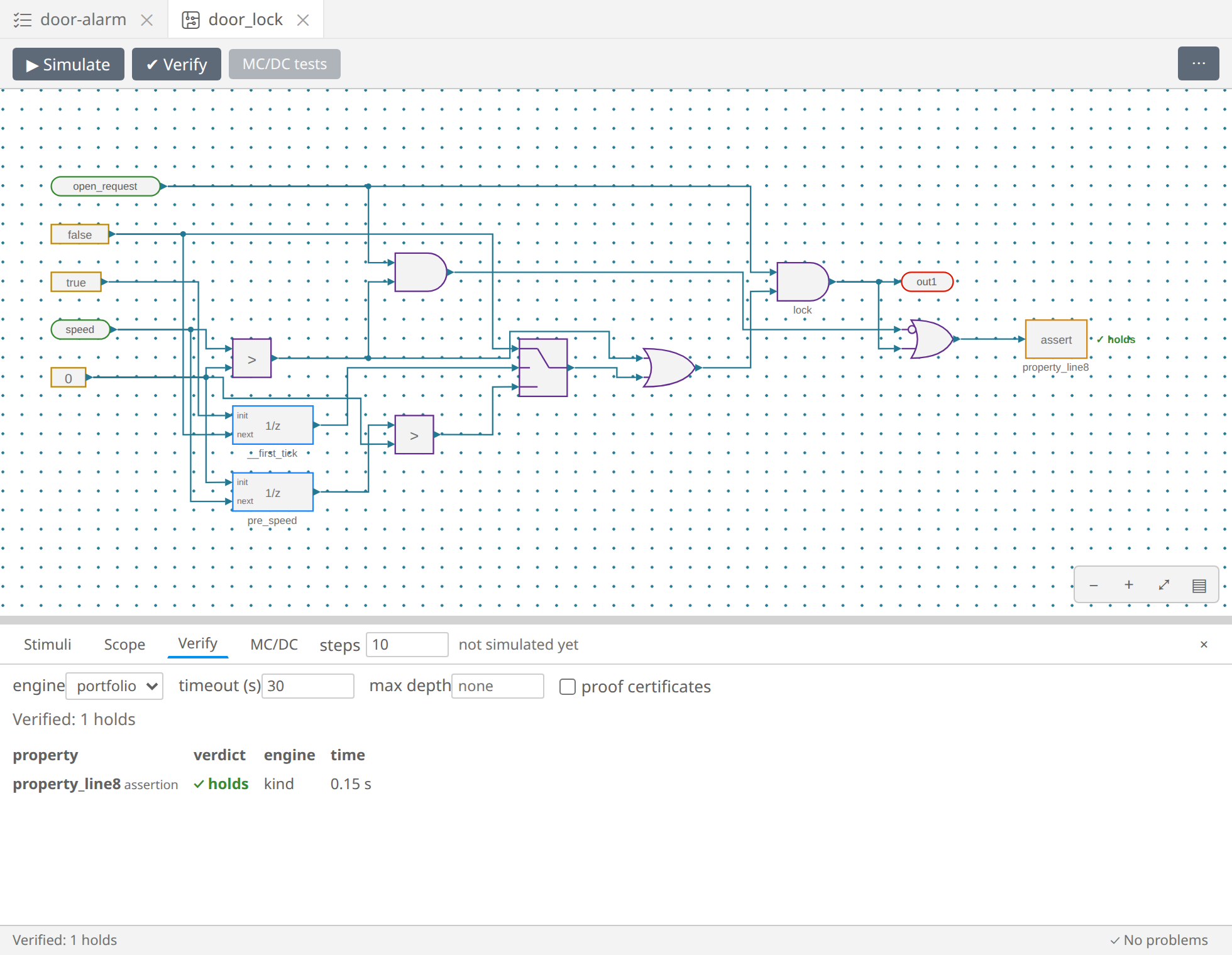The height and width of the screenshot is (955, 1232).
Task: Click the zoom out minus icon
Action: (x=1094, y=585)
